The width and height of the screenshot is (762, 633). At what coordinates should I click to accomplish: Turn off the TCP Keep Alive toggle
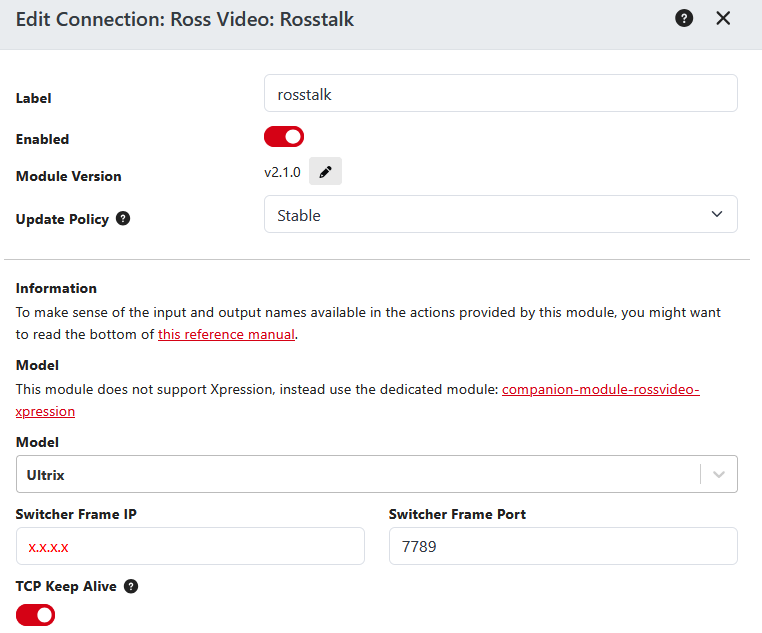click(36, 616)
